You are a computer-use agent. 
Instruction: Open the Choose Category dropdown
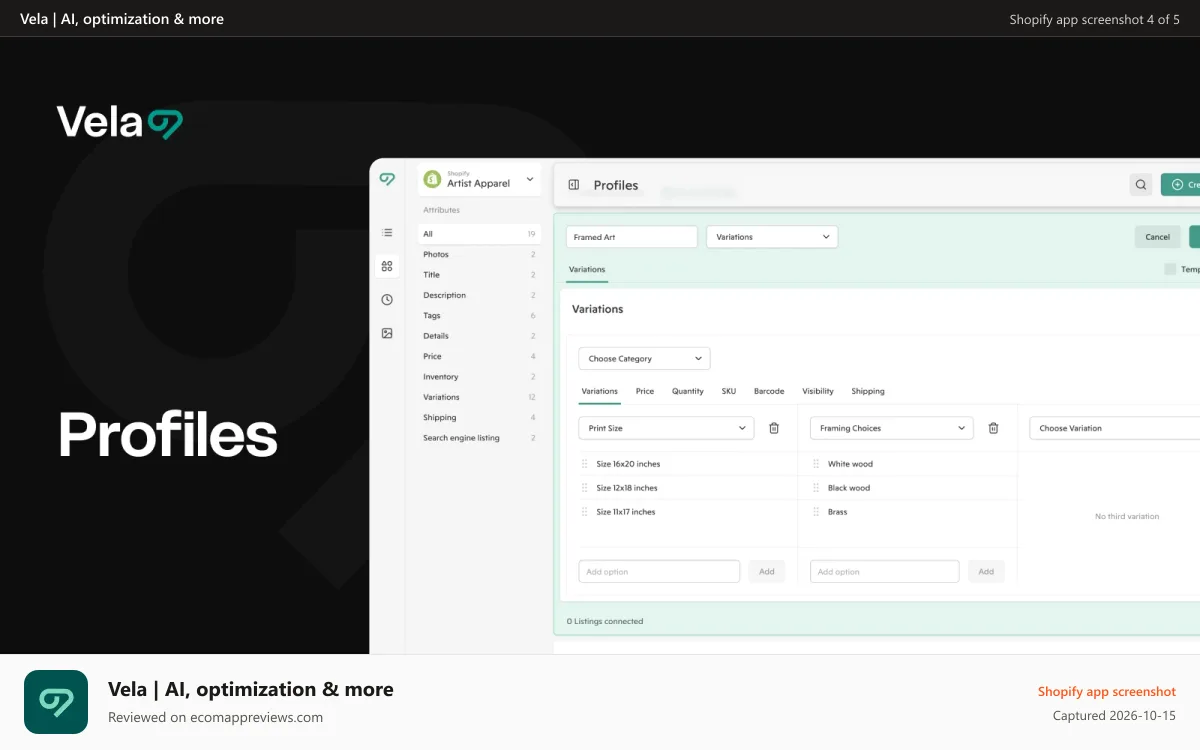click(644, 359)
